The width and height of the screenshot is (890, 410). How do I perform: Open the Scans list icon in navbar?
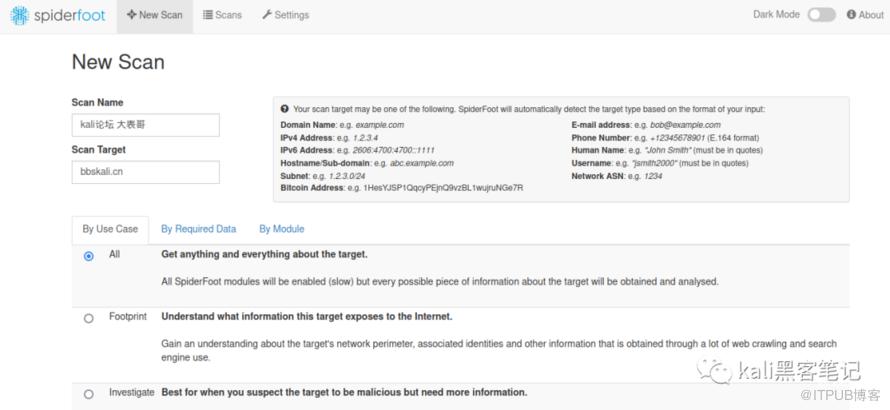click(207, 15)
